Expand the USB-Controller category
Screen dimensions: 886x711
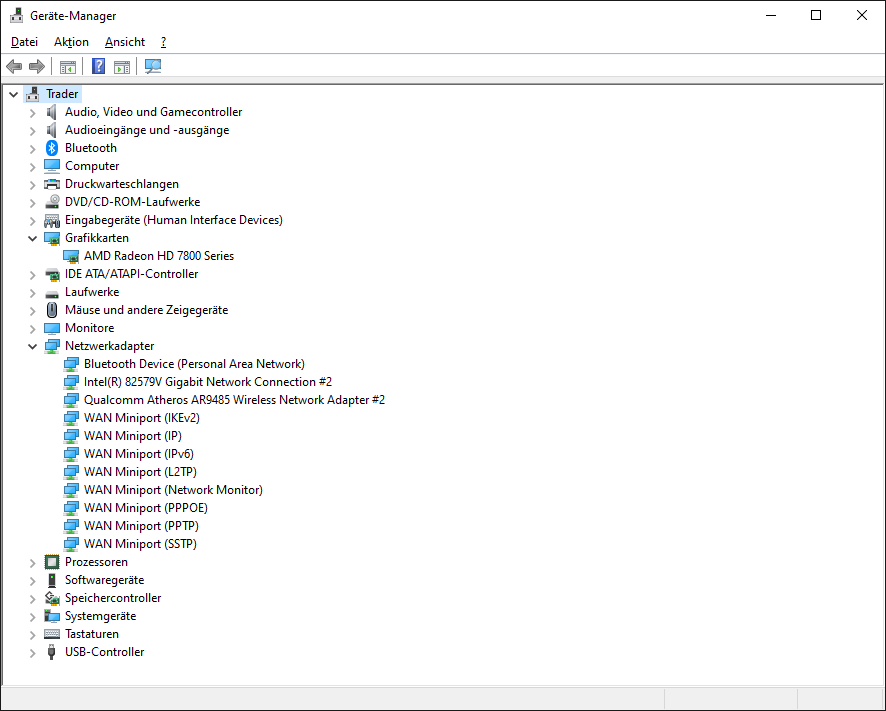click(33, 653)
